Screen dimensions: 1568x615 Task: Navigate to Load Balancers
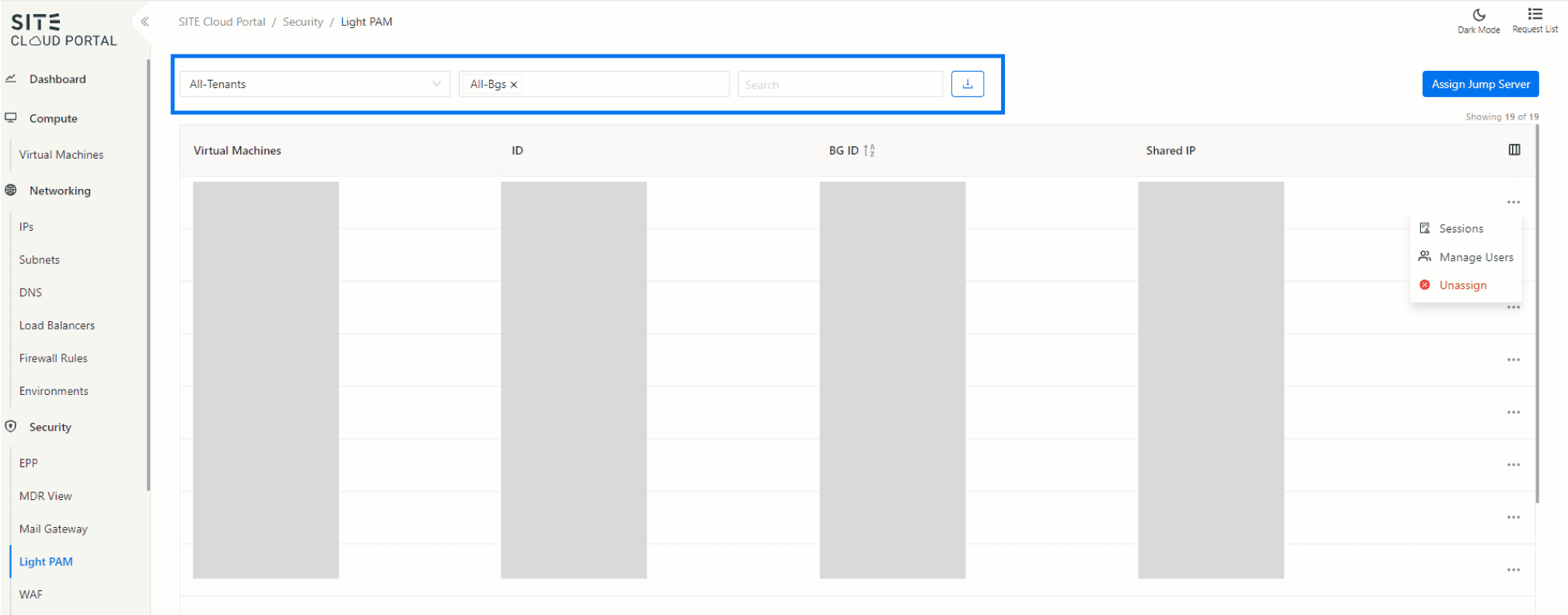57,326
